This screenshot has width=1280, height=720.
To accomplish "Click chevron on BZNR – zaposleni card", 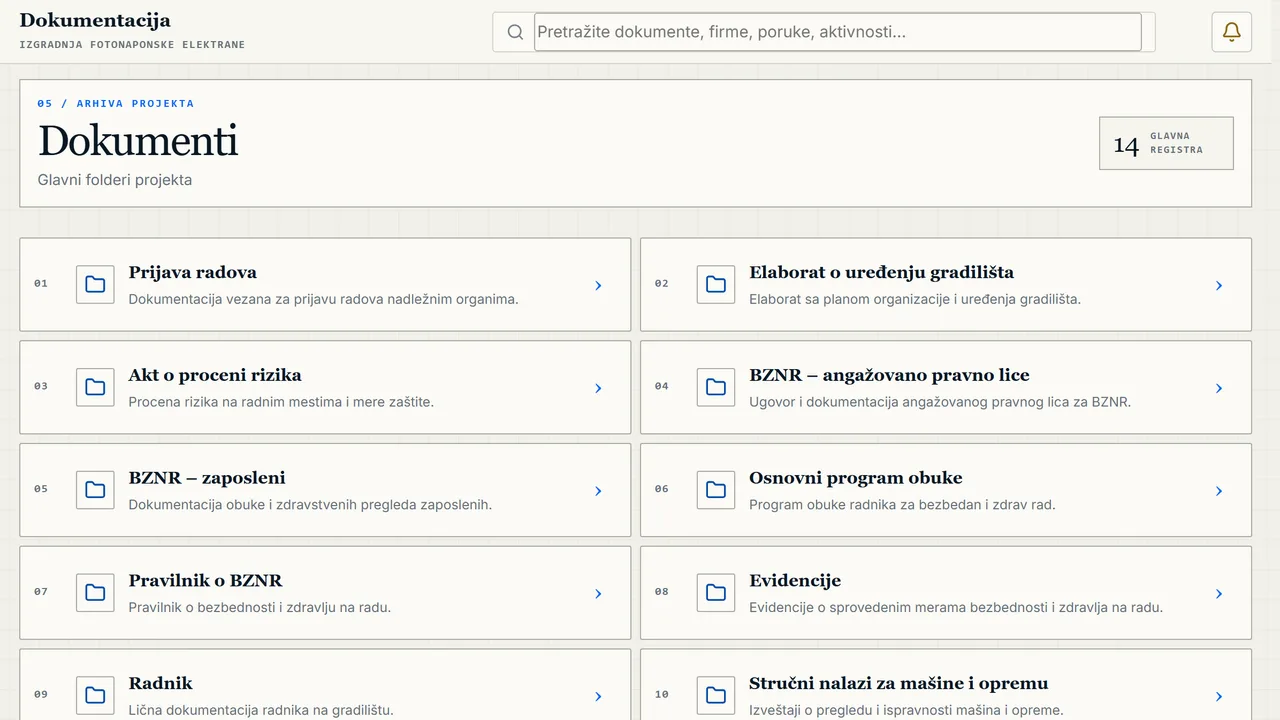I will click(598, 491).
